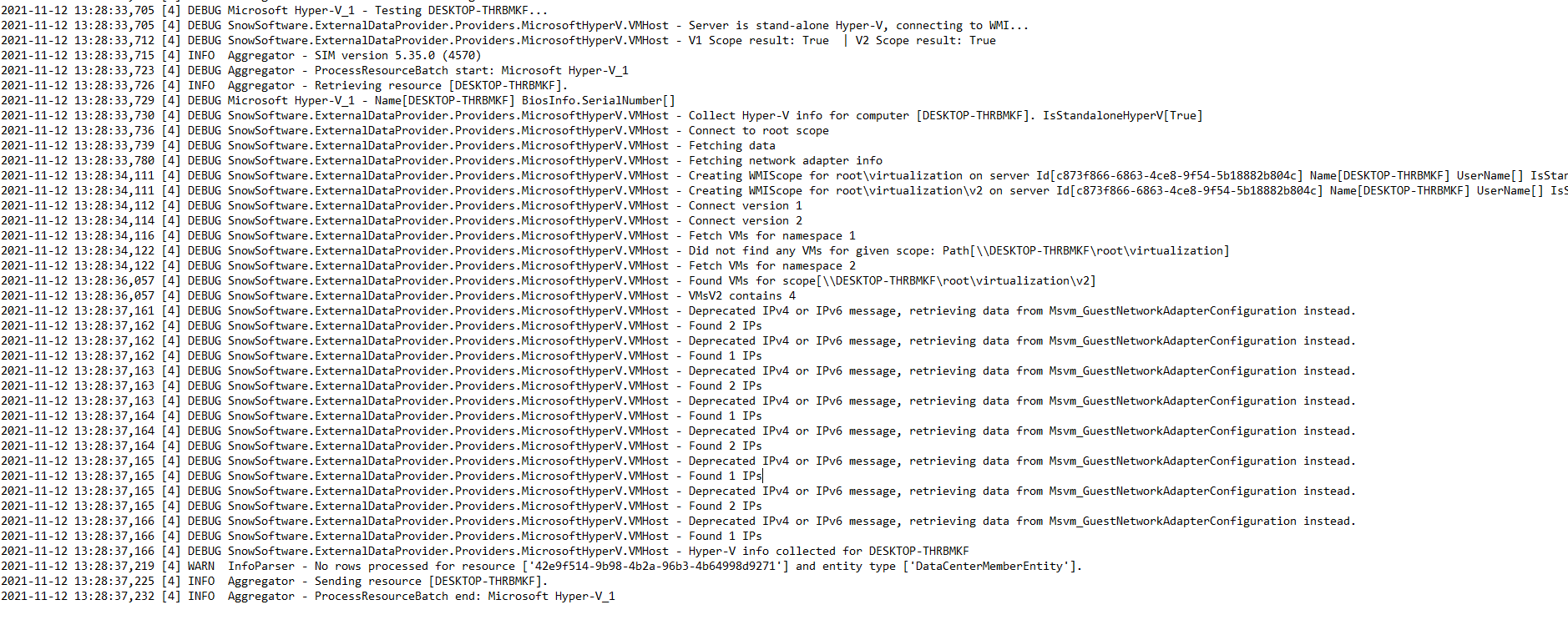
Task: Click 'Server is stand-alone Hyper-V' line
Action: click(x=515, y=25)
